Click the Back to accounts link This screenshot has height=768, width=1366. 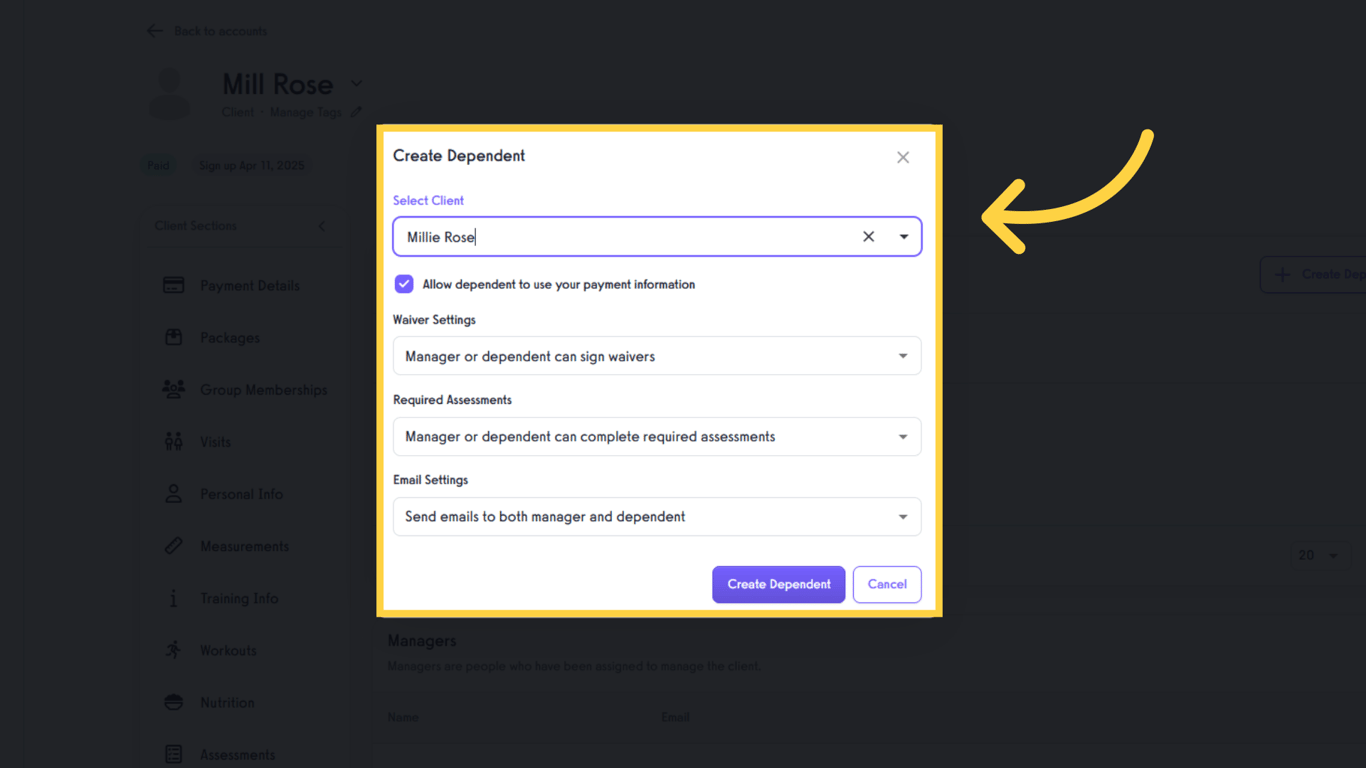206,31
